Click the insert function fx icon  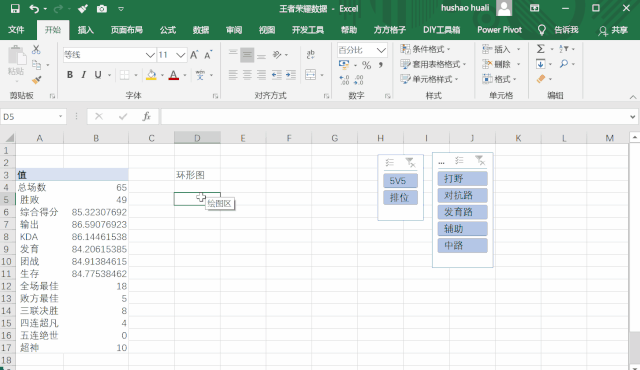pyautogui.click(x=147, y=117)
